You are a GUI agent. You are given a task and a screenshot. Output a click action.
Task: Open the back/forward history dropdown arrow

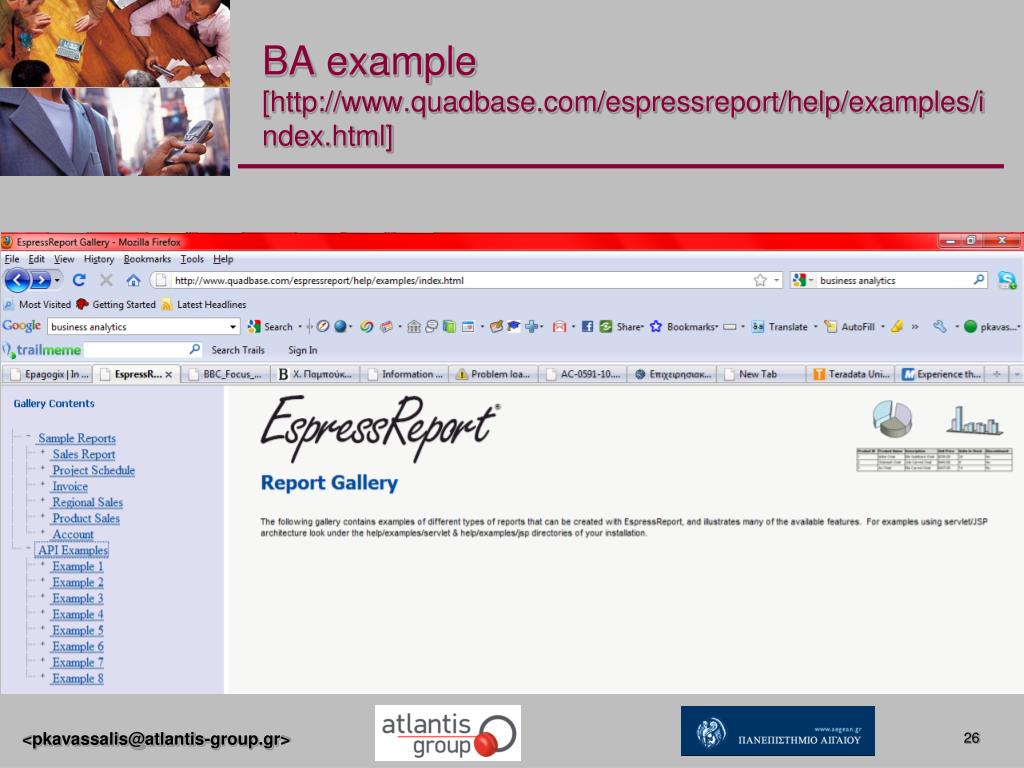[57, 280]
